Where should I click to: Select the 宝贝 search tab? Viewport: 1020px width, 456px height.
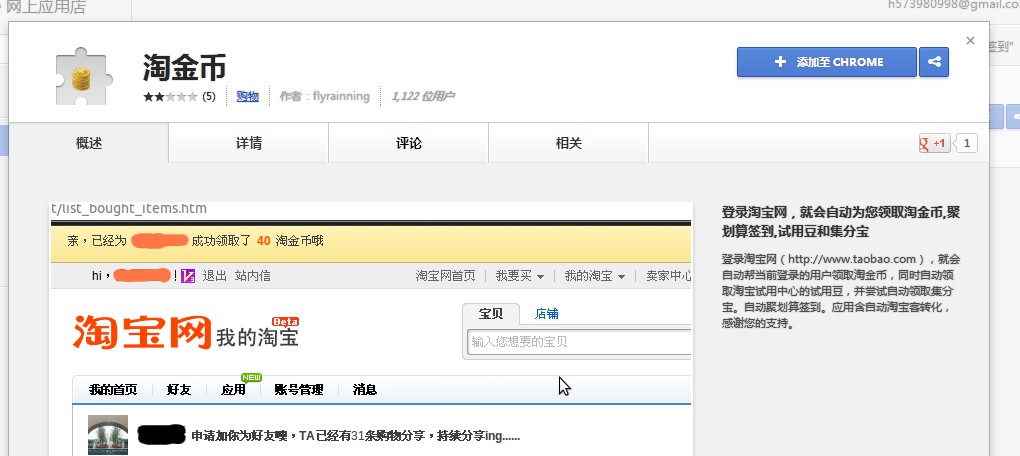click(x=491, y=314)
